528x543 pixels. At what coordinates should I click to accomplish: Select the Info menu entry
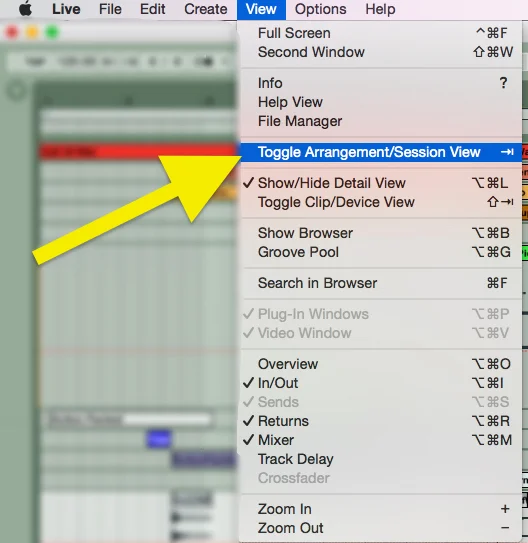click(x=381, y=83)
